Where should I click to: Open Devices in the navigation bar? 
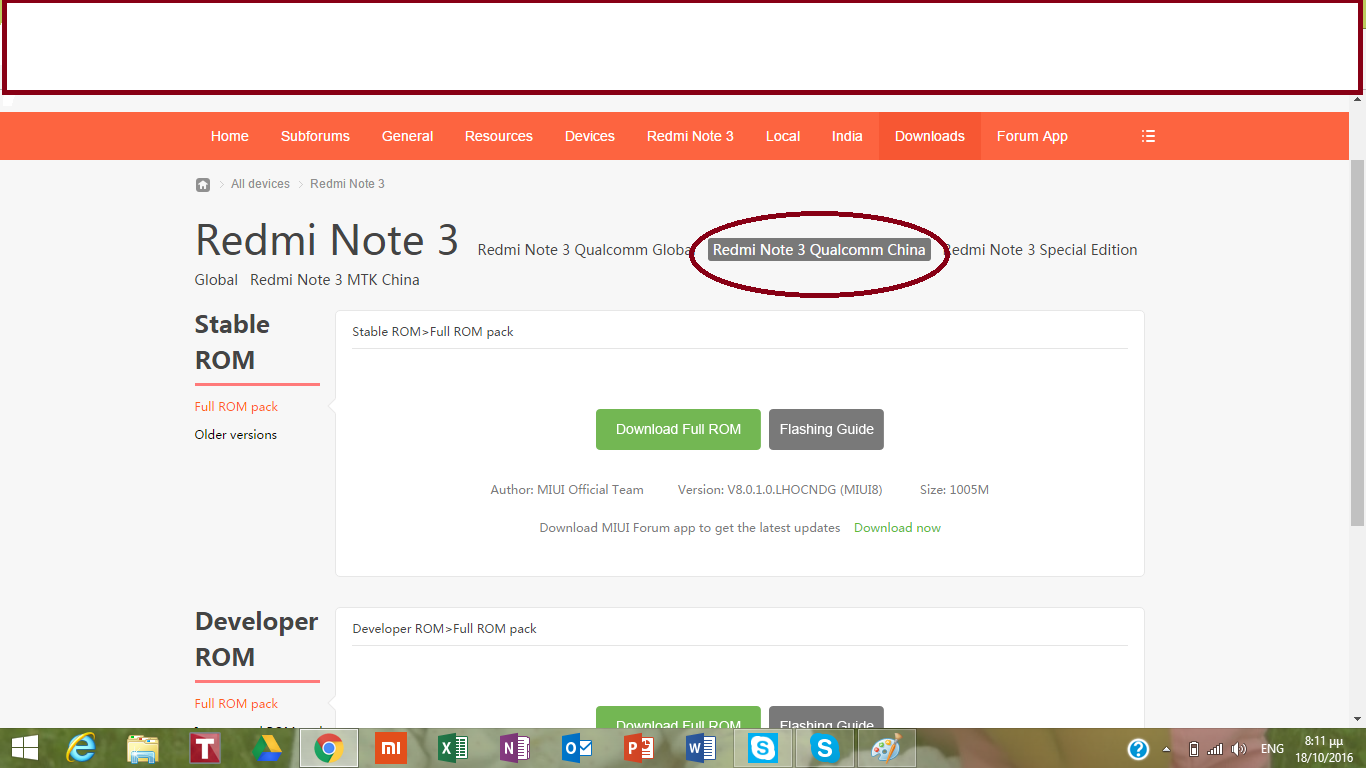tap(590, 136)
